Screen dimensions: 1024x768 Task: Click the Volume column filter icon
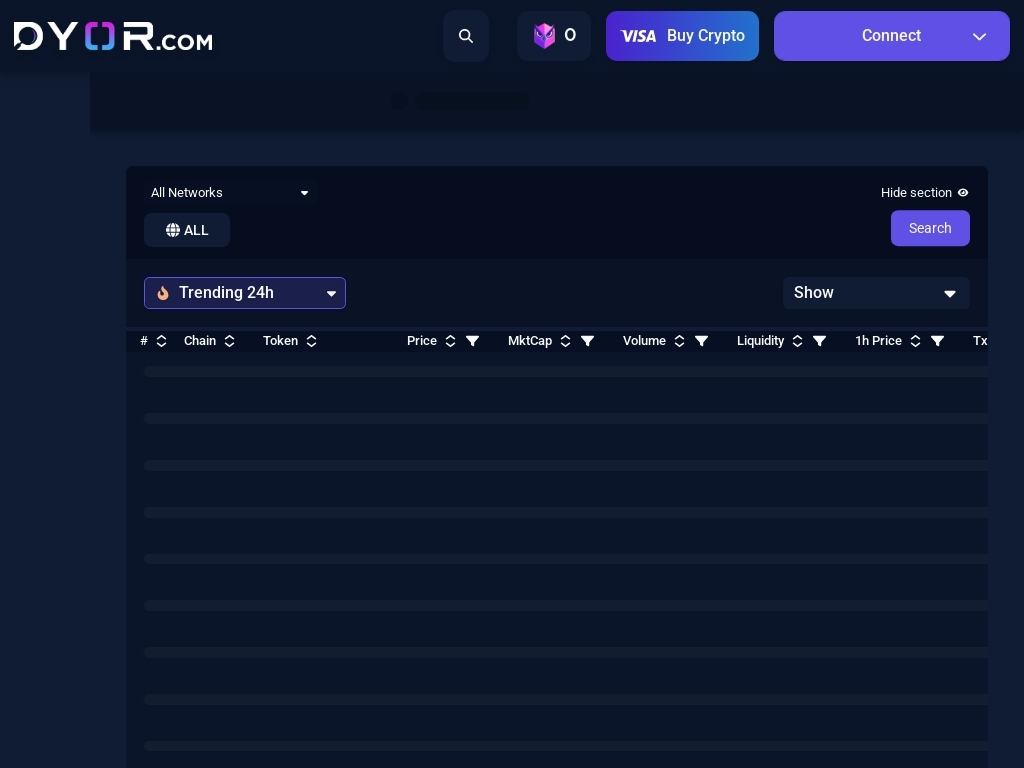[x=702, y=341]
